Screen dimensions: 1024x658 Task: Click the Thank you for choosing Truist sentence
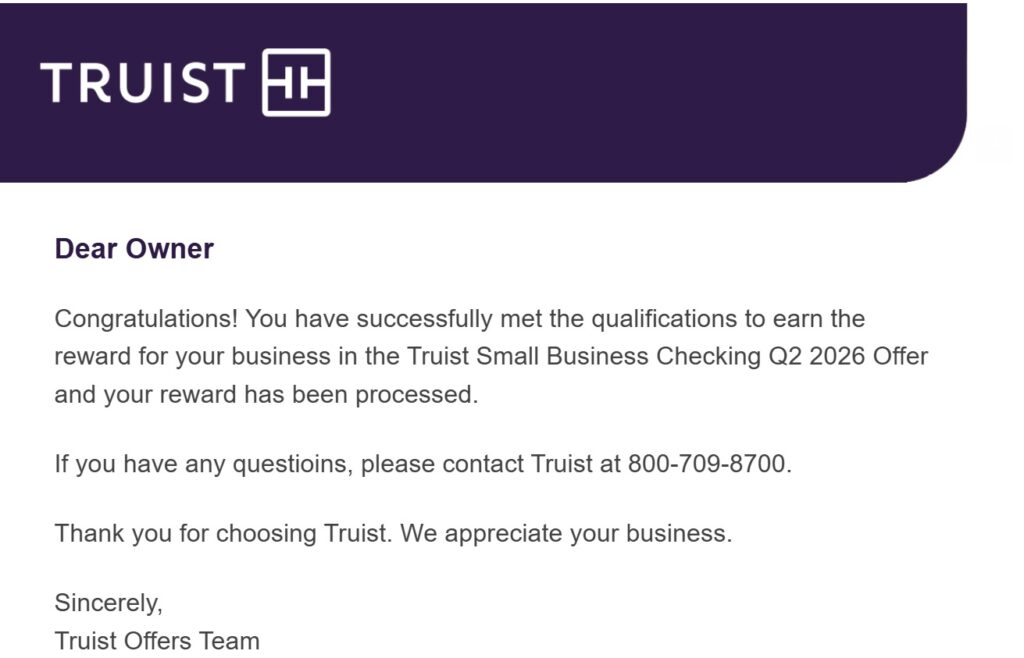pyautogui.click(x=223, y=533)
